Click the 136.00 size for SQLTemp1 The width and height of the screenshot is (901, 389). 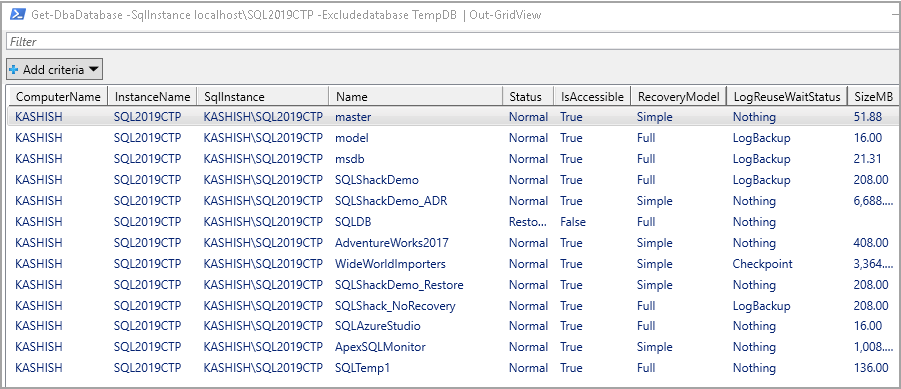click(x=871, y=368)
